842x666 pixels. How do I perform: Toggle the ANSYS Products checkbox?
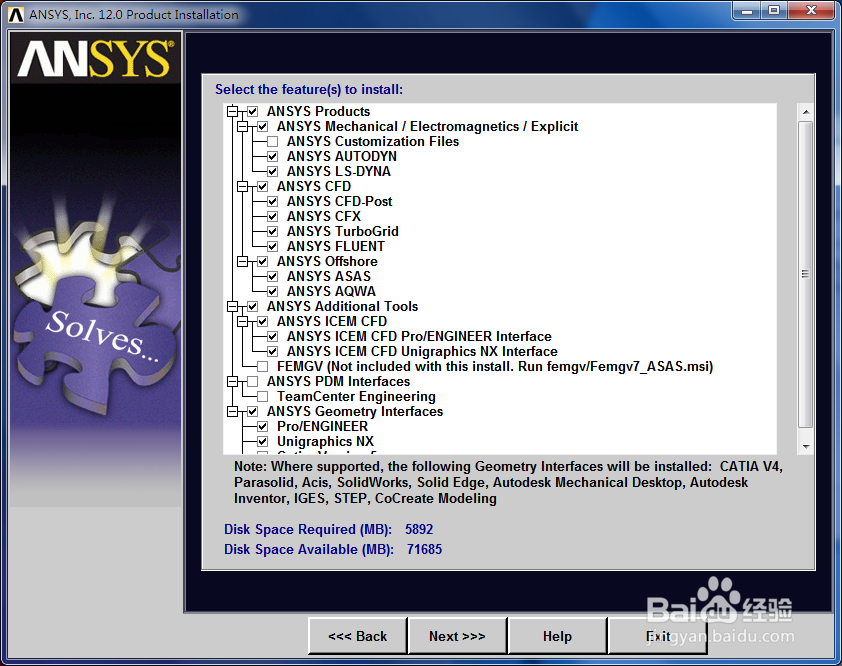[252, 112]
